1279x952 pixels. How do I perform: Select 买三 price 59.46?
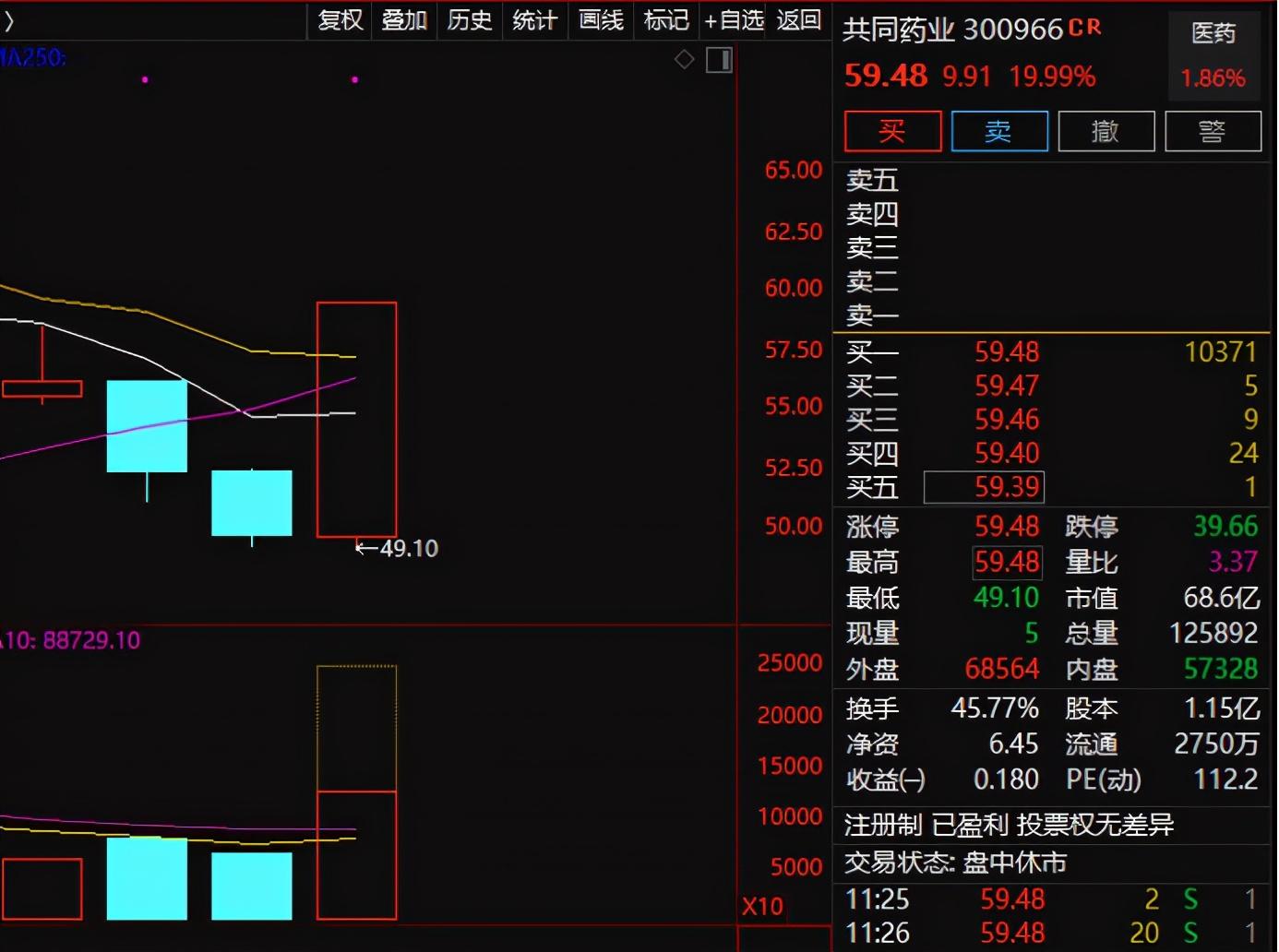pyautogui.click(x=1007, y=420)
